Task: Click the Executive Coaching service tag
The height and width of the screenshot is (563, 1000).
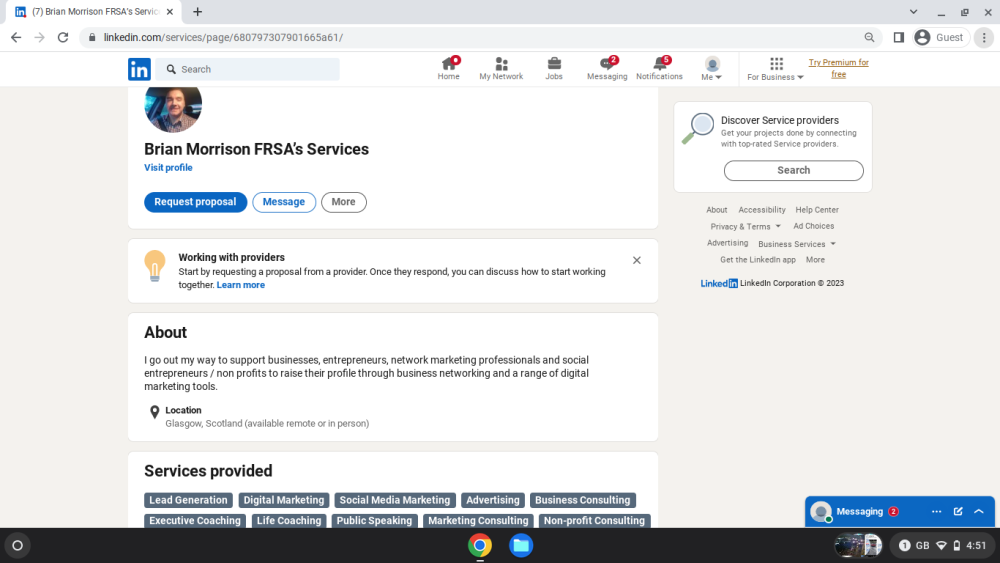Action: [x=195, y=521]
